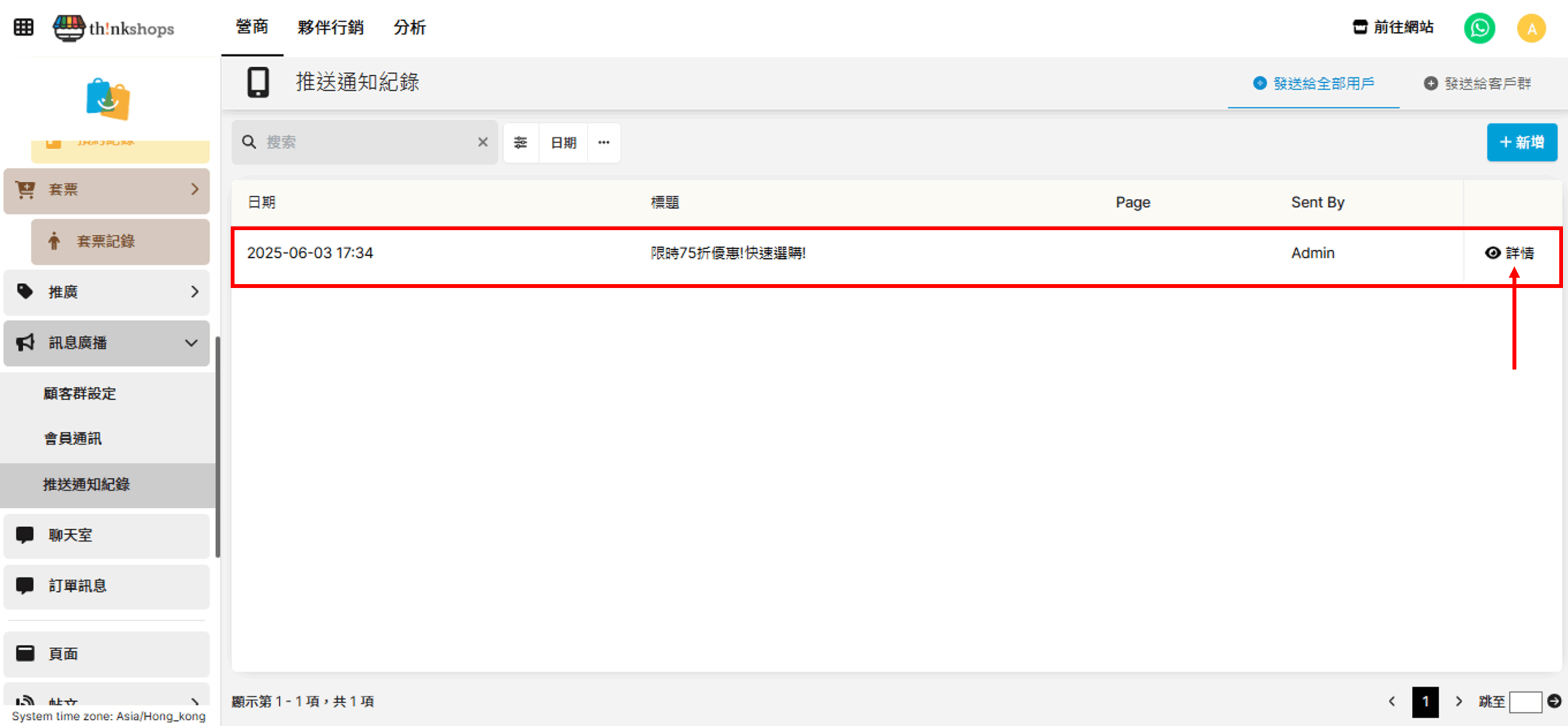Click 前往網站 link
The height and width of the screenshot is (726, 1568).
pyautogui.click(x=1393, y=28)
